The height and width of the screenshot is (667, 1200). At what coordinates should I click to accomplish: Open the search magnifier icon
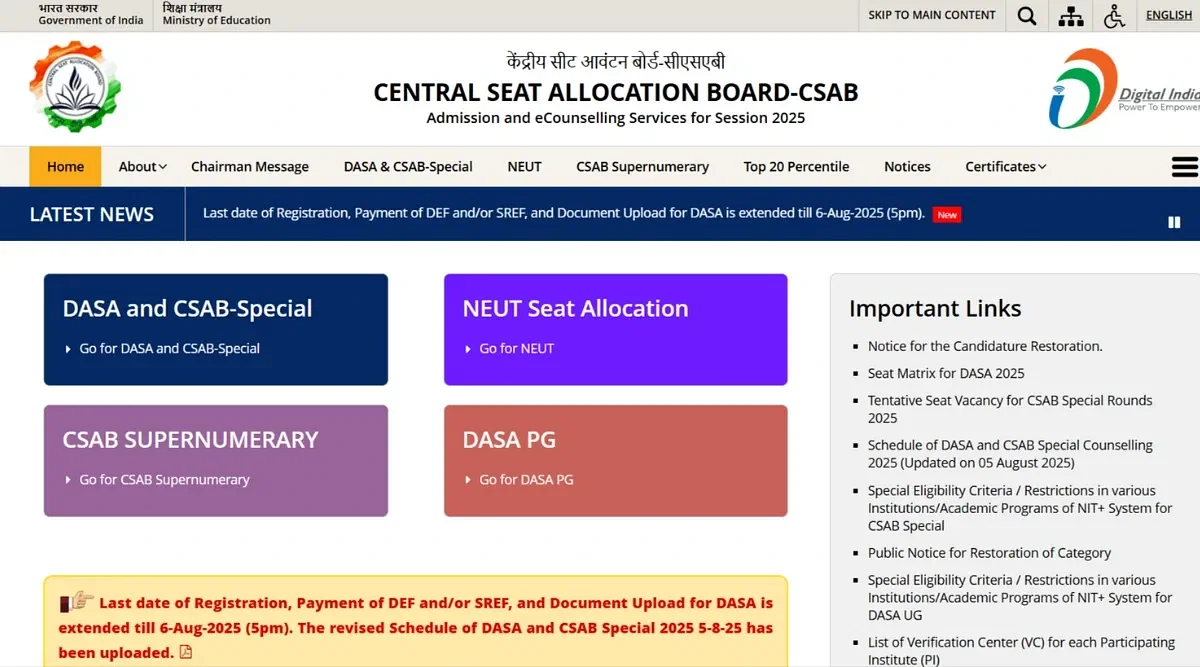(x=1027, y=15)
